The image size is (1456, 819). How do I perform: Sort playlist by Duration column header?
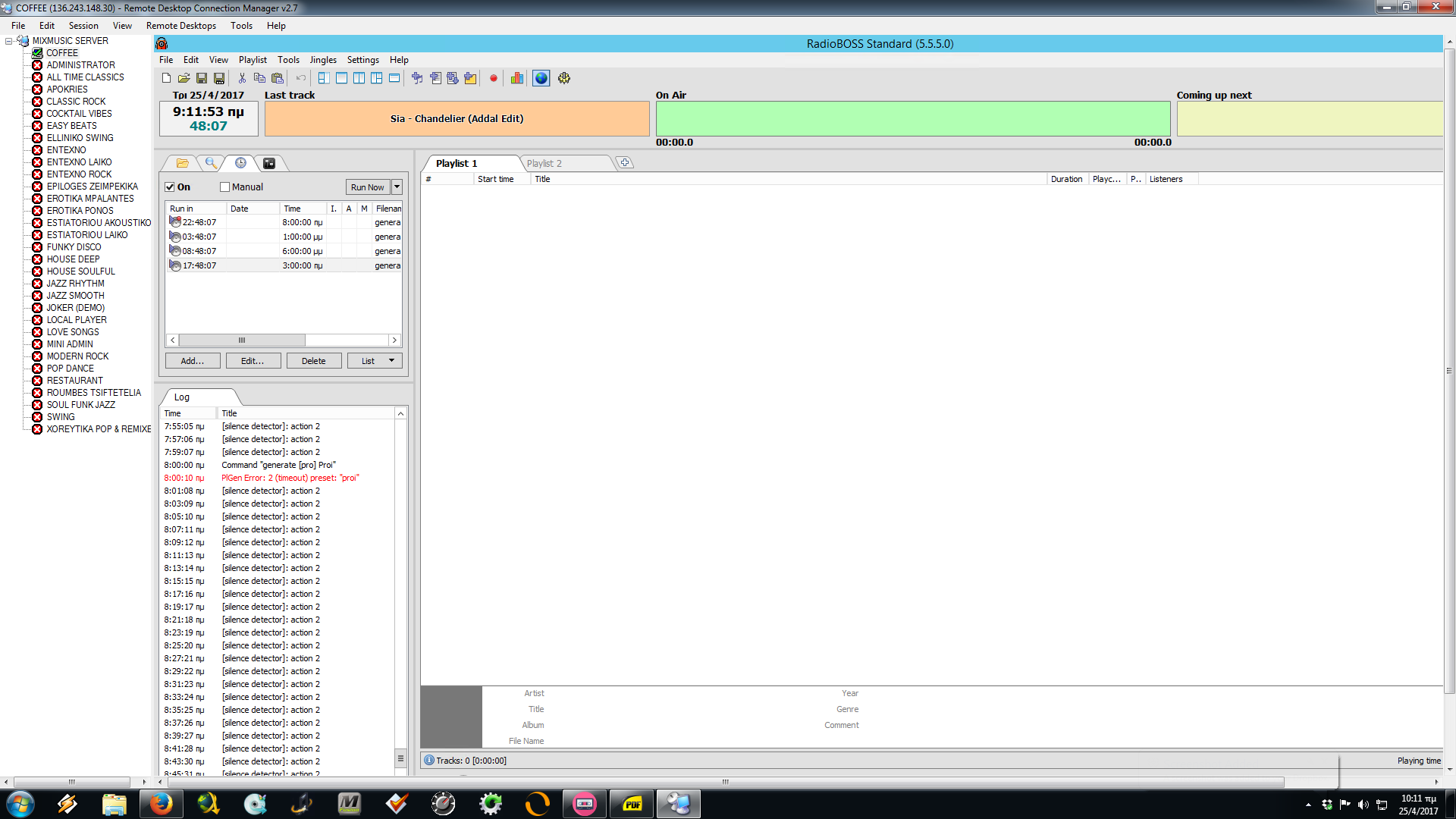1067,180
